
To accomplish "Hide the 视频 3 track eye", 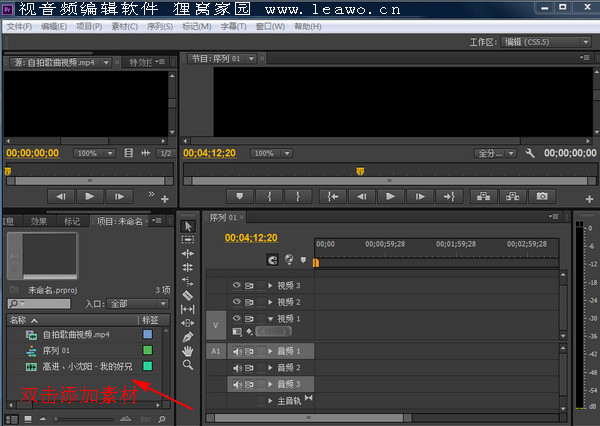I will coord(237,285).
